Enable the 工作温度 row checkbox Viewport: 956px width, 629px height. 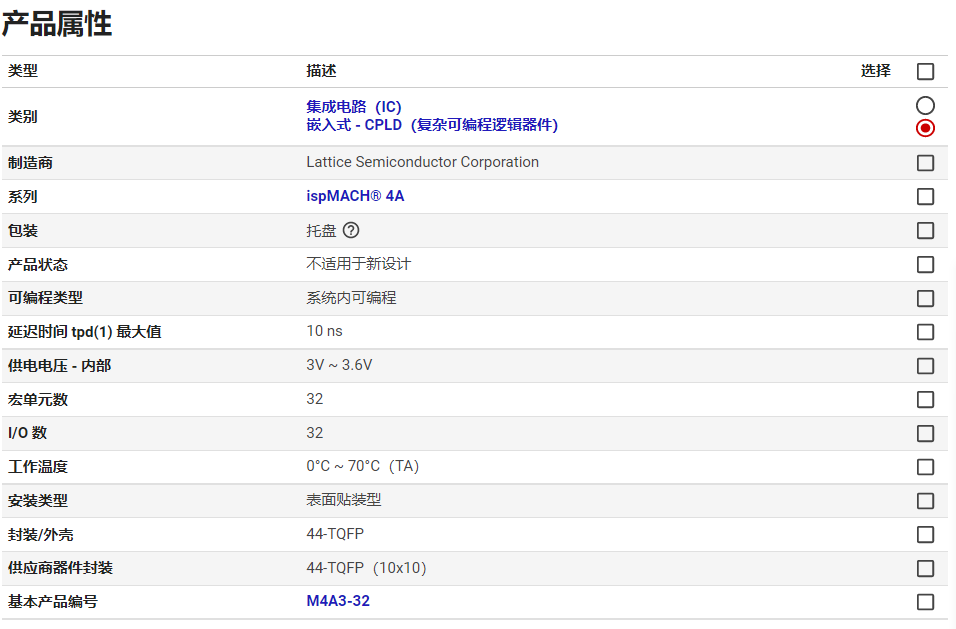(925, 467)
